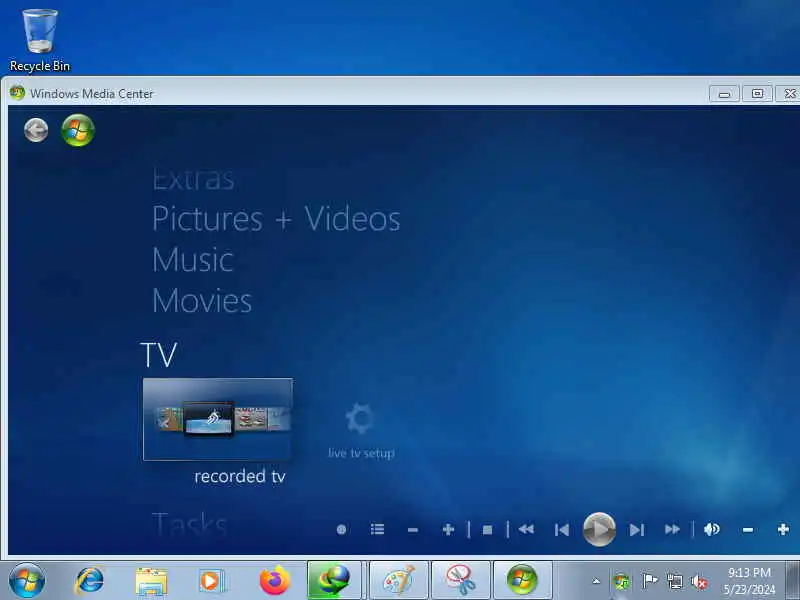The width and height of the screenshot is (800, 600).
Task: Close the Windows Media Center window
Action: point(789,94)
